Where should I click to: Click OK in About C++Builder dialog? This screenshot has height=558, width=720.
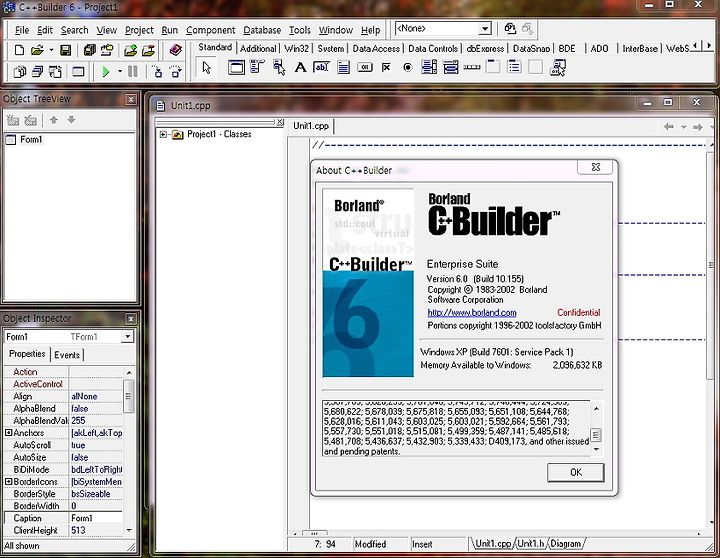575,472
